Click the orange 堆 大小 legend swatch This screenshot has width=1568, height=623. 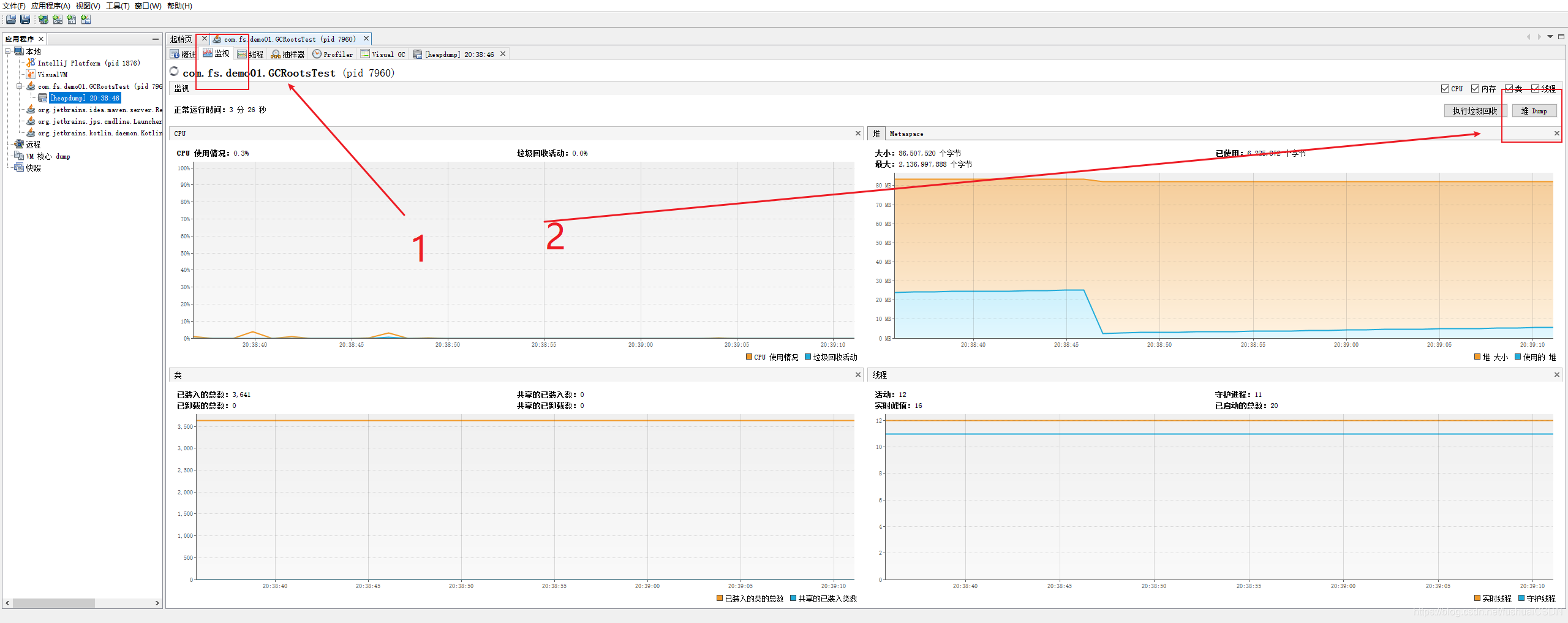point(1477,357)
